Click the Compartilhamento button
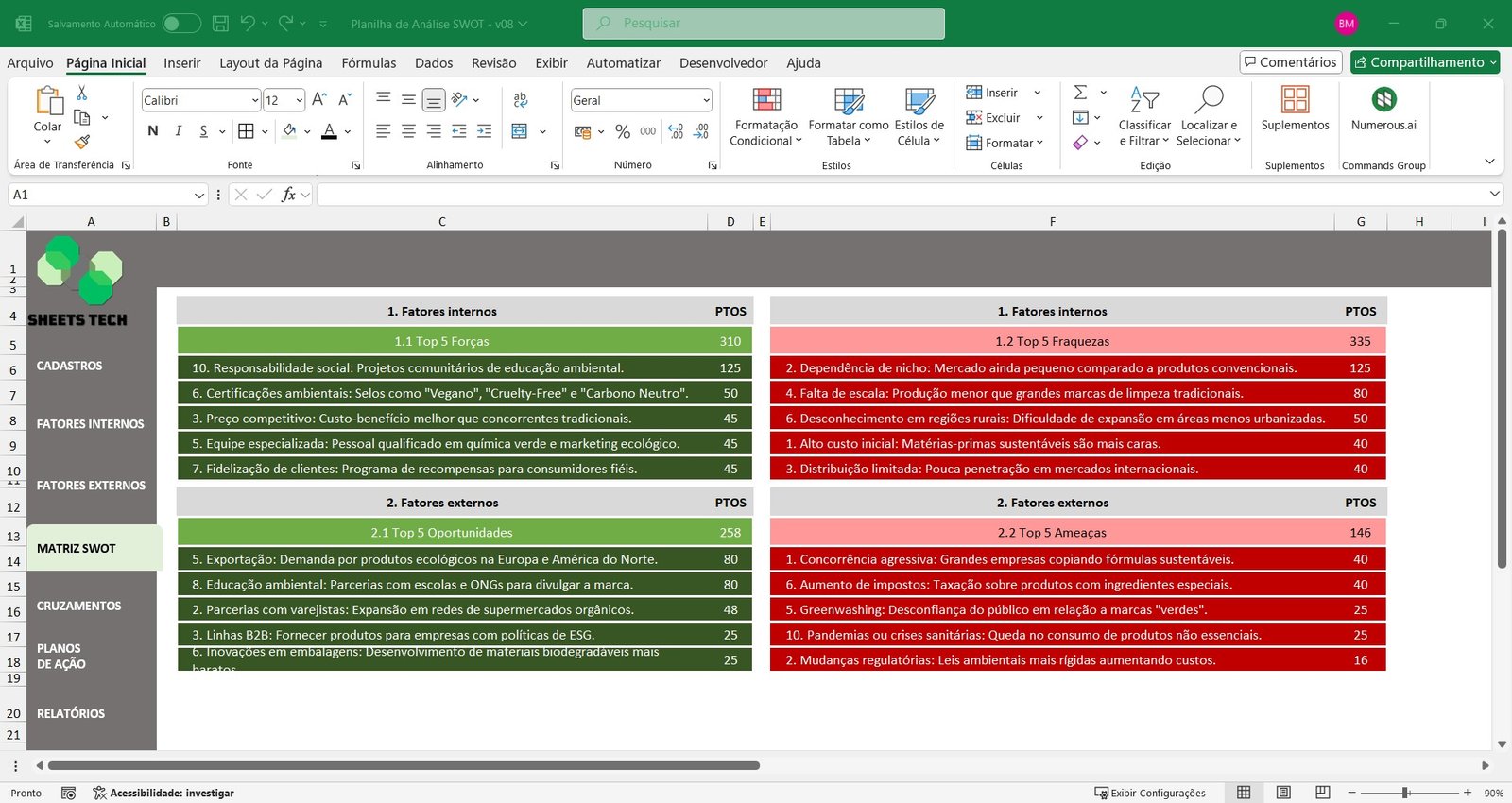This screenshot has height=803, width=1512. point(1425,62)
